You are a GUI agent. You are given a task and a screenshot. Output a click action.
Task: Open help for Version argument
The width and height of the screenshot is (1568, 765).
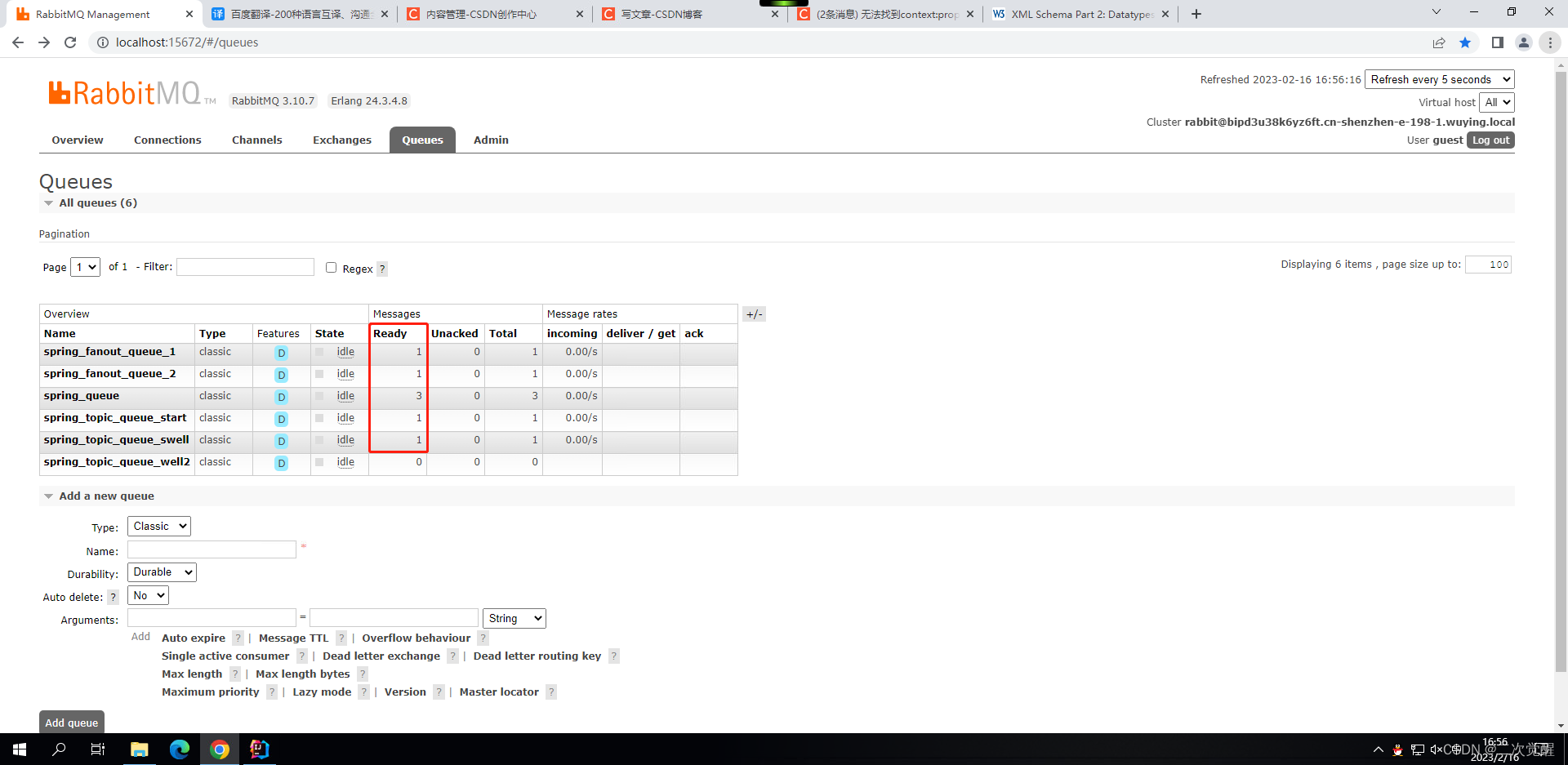pyautogui.click(x=439, y=692)
